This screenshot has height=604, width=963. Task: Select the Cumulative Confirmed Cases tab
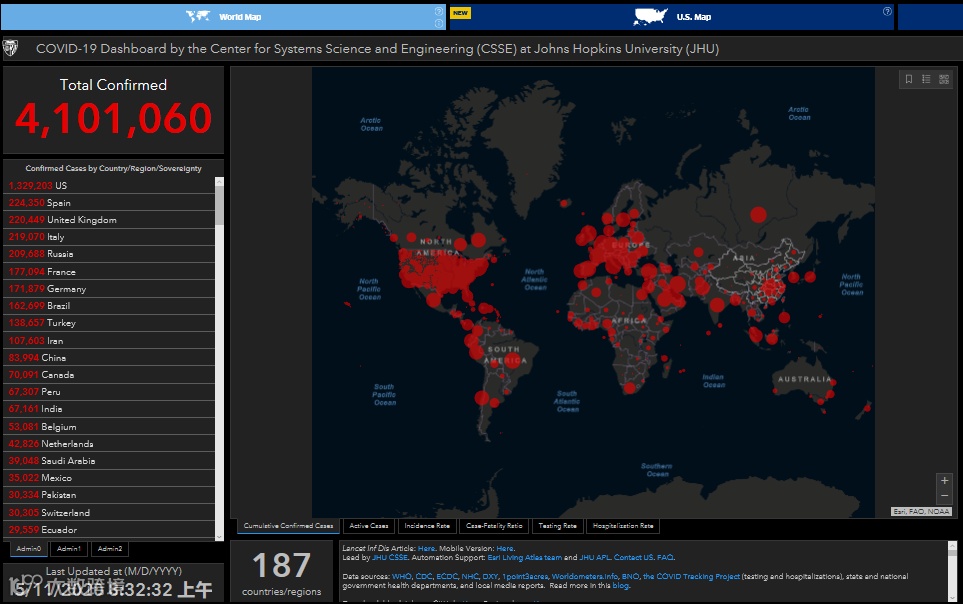pyautogui.click(x=288, y=526)
